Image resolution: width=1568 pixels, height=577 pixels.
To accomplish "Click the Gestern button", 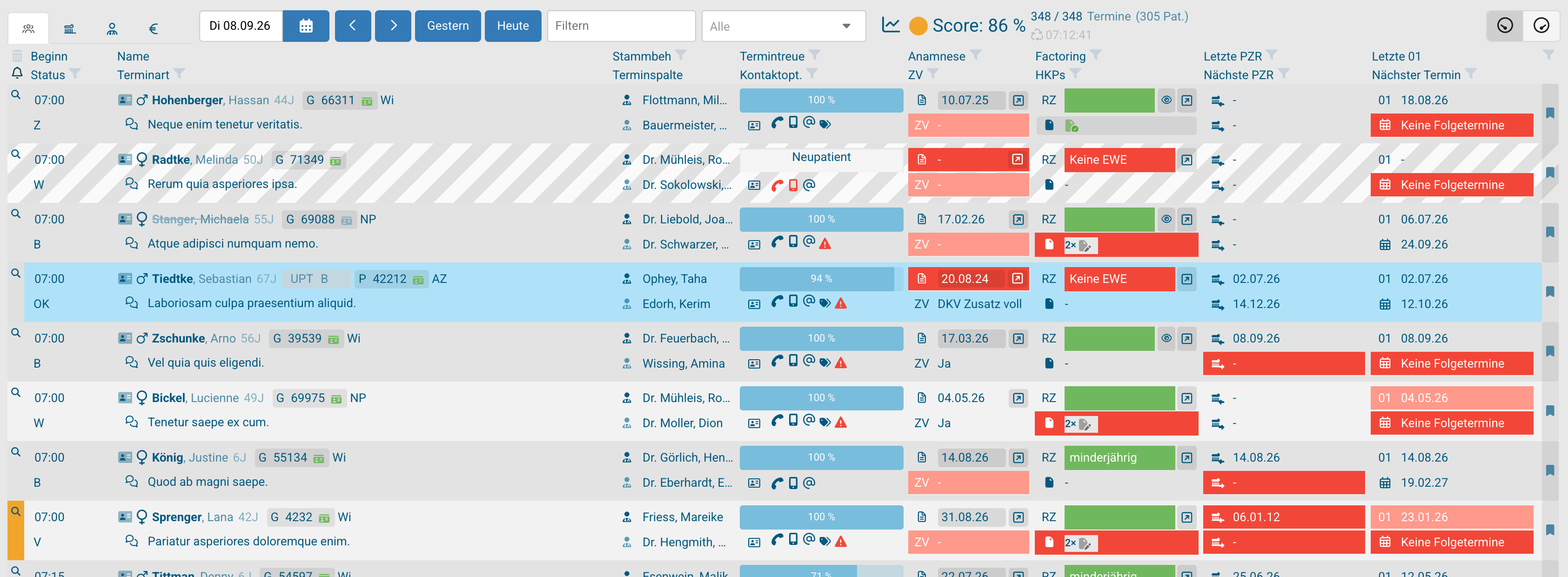I will click(x=448, y=26).
